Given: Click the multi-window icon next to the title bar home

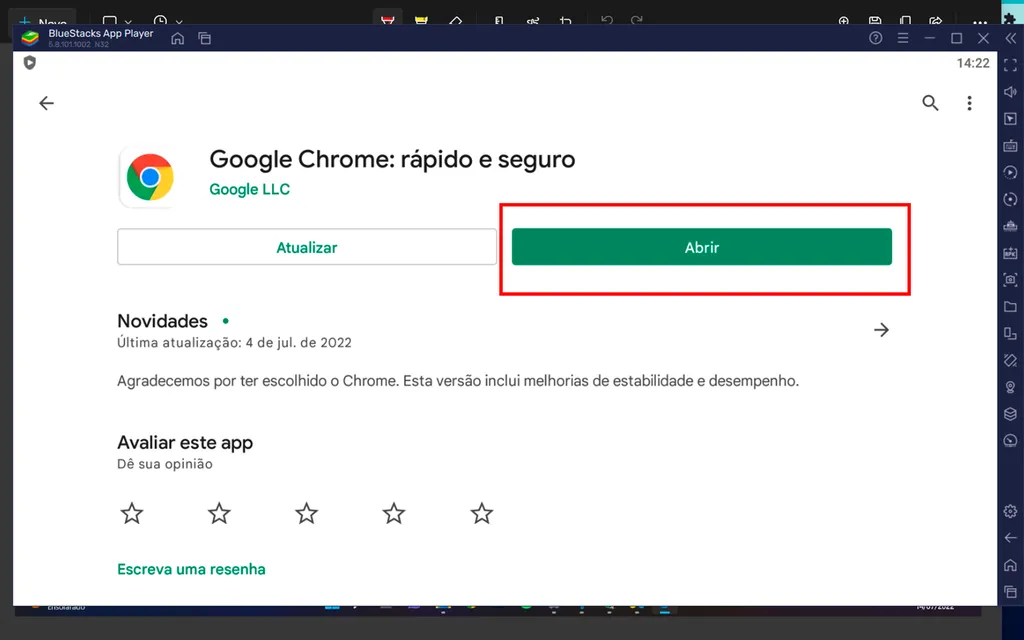Looking at the screenshot, I should click(204, 39).
